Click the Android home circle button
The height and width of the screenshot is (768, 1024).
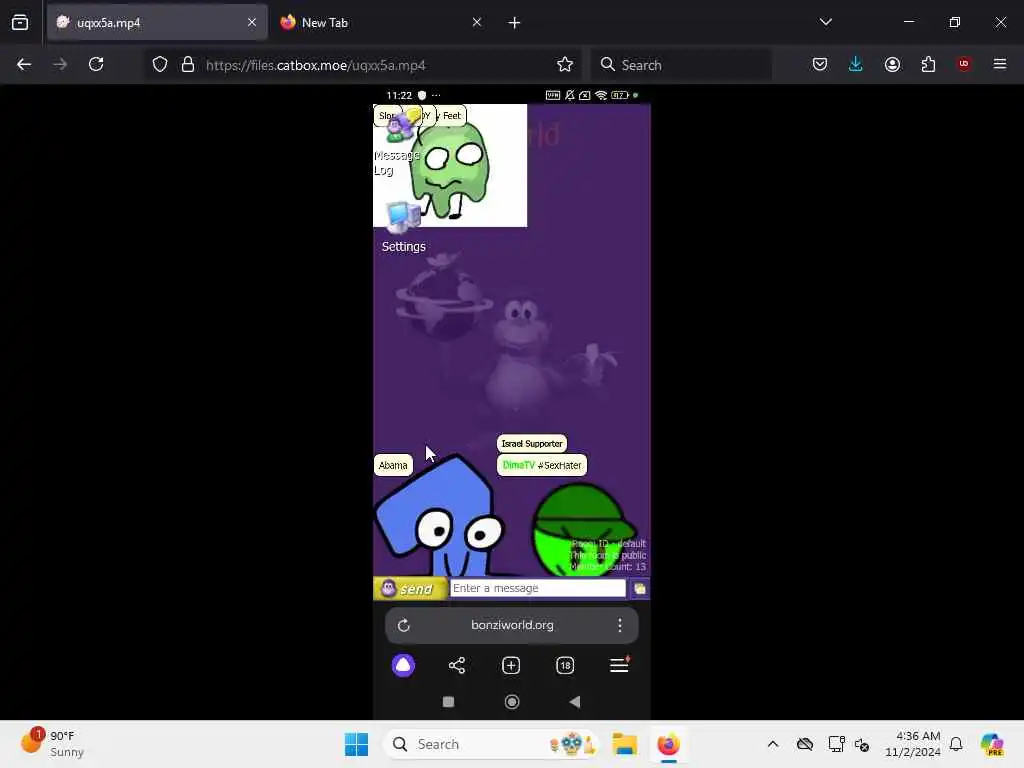(512, 702)
